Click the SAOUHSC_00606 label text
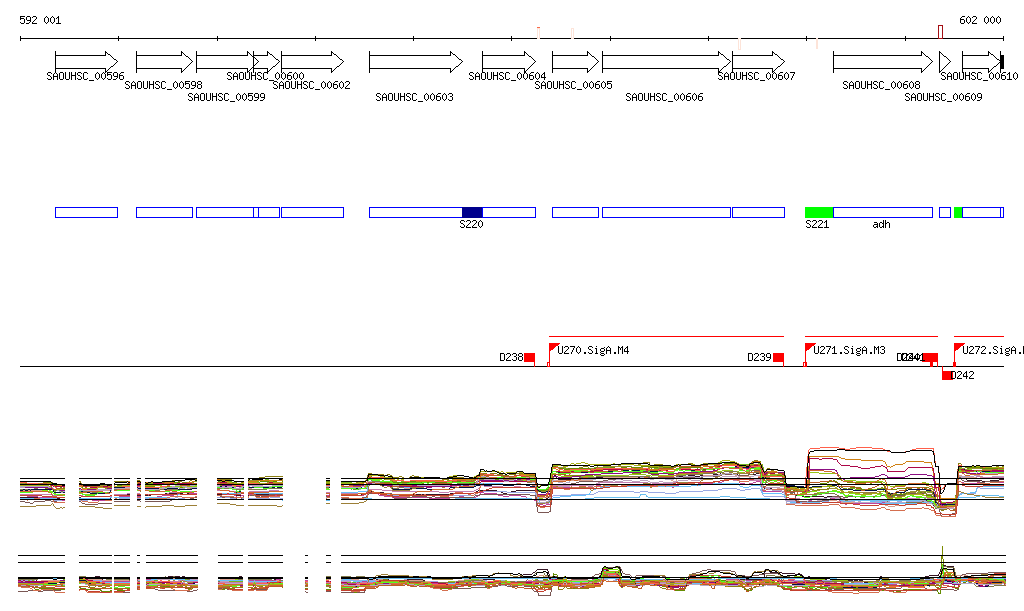This screenshot has width=1024, height=611. pyautogui.click(x=664, y=97)
